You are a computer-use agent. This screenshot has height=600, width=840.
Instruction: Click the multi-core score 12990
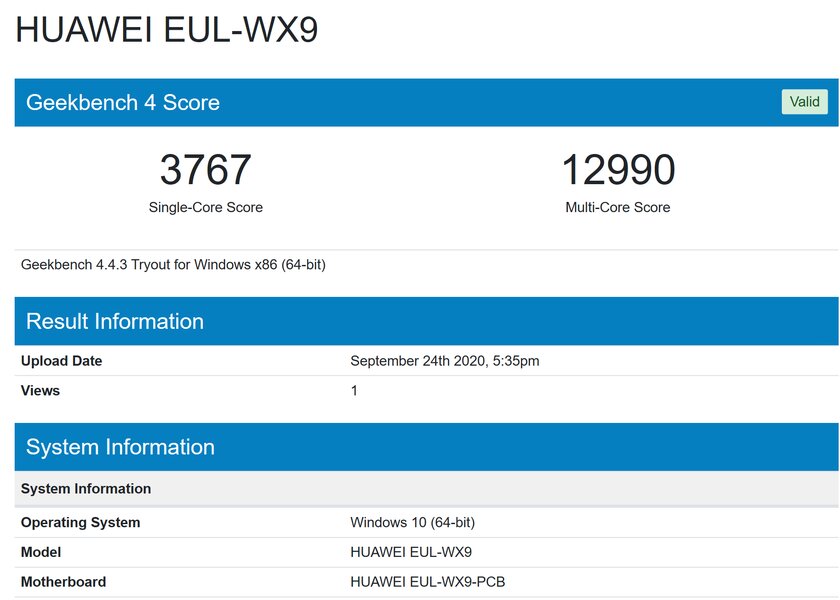(x=618, y=169)
